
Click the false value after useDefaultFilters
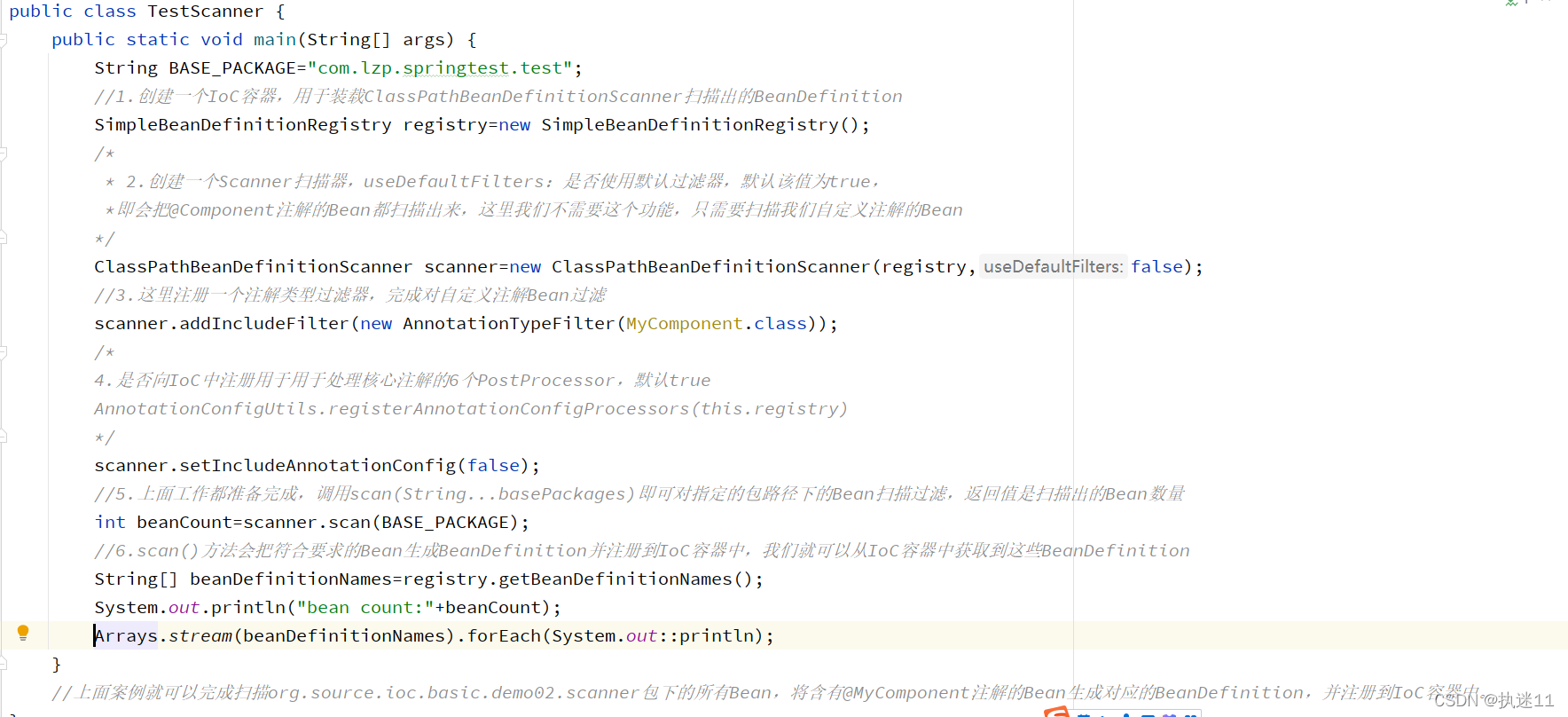[x=1156, y=267]
